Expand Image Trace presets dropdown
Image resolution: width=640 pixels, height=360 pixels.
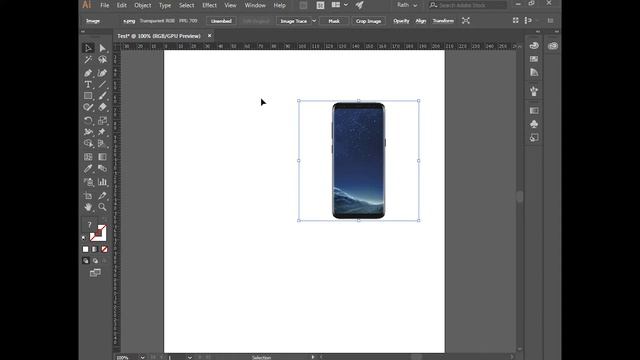[314, 21]
